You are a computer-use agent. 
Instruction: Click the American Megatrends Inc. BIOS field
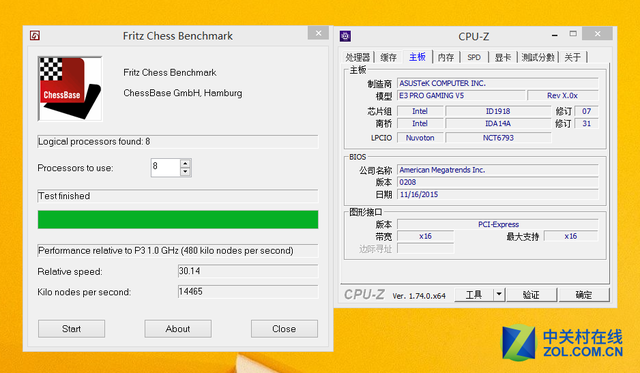click(x=498, y=170)
